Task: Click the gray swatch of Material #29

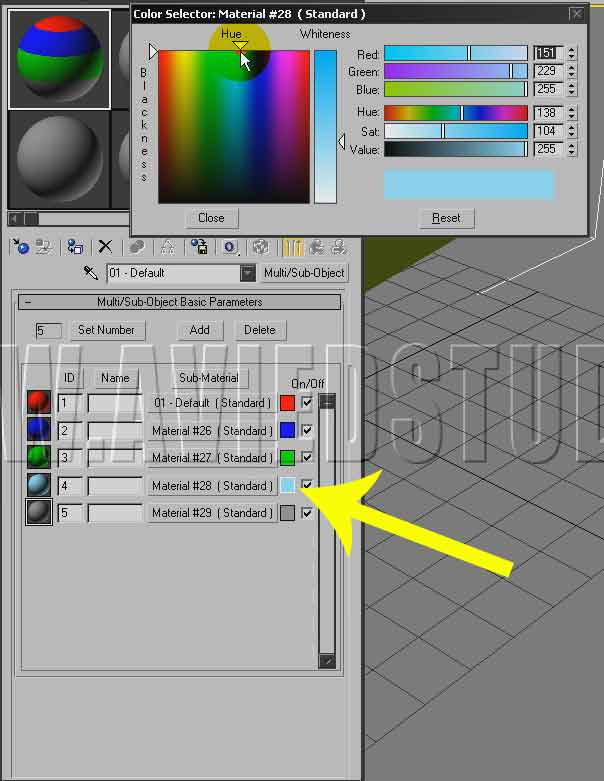Action: click(x=288, y=513)
